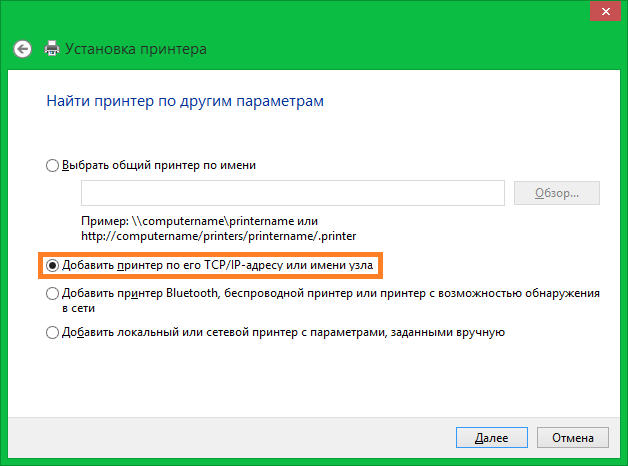Image resolution: width=628 pixels, height=466 pixels.
Task: Select the TCP/IP-адресу printer radio button
Action: click(52, 266)
